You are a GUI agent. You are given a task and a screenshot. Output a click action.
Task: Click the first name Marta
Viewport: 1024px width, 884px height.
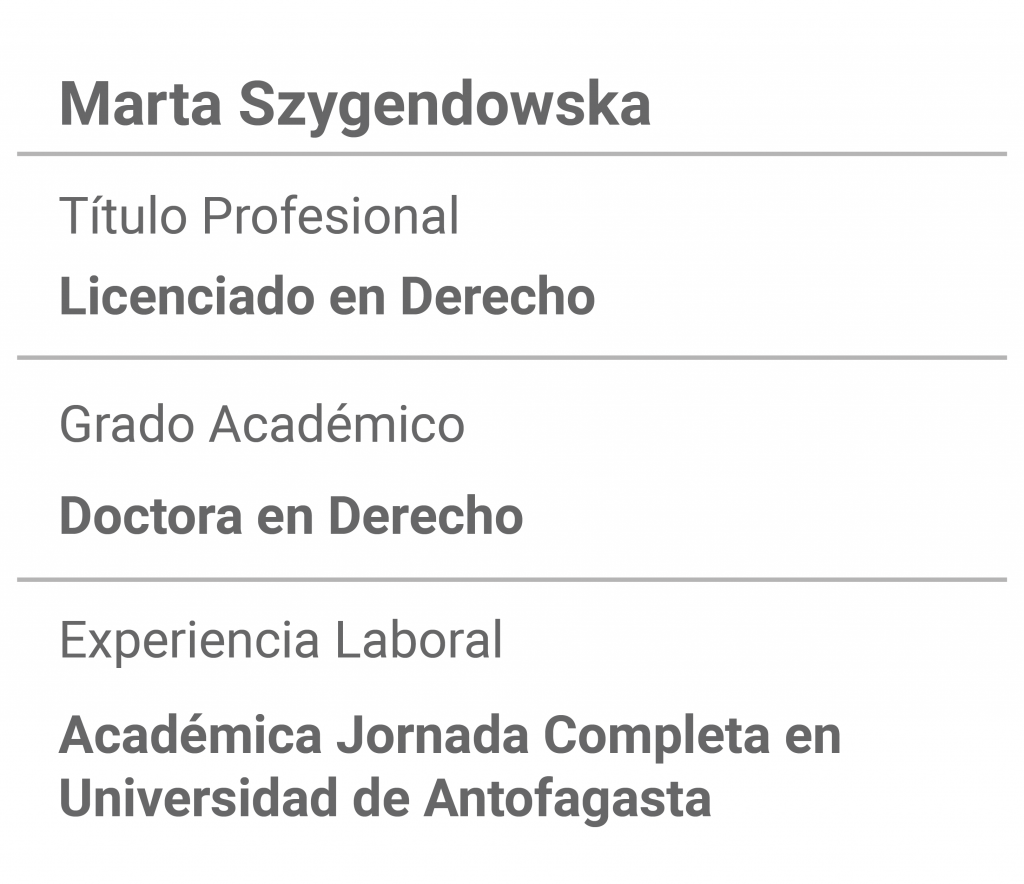click(140, 104)
